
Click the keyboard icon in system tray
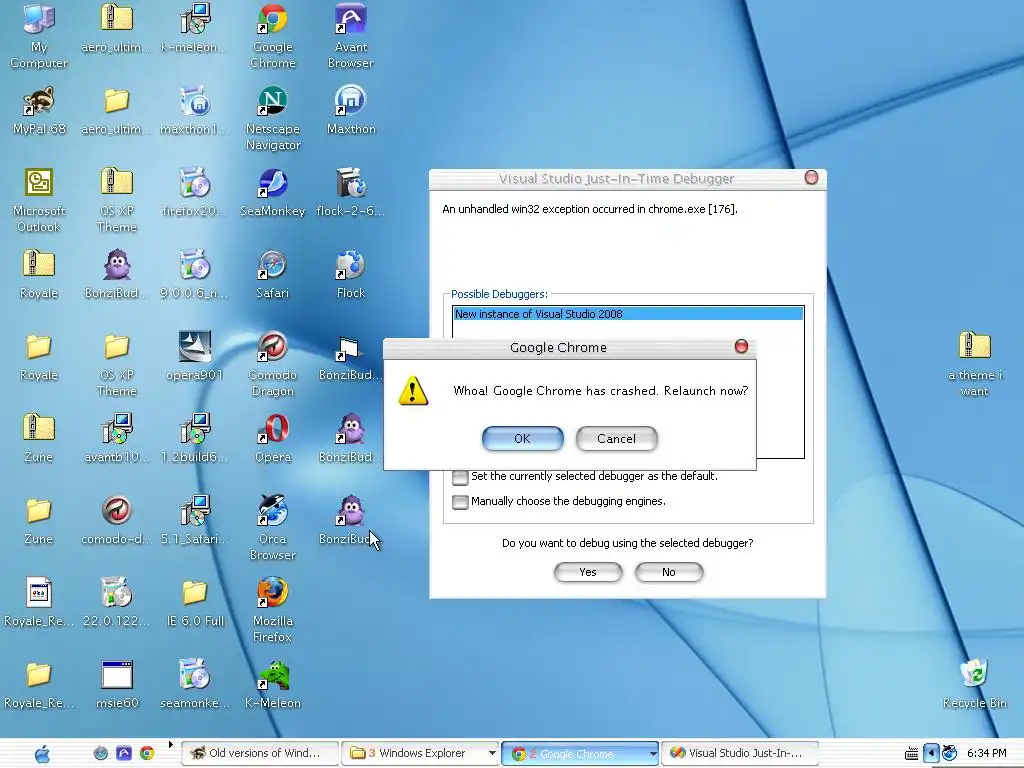[x=911, y=754]
